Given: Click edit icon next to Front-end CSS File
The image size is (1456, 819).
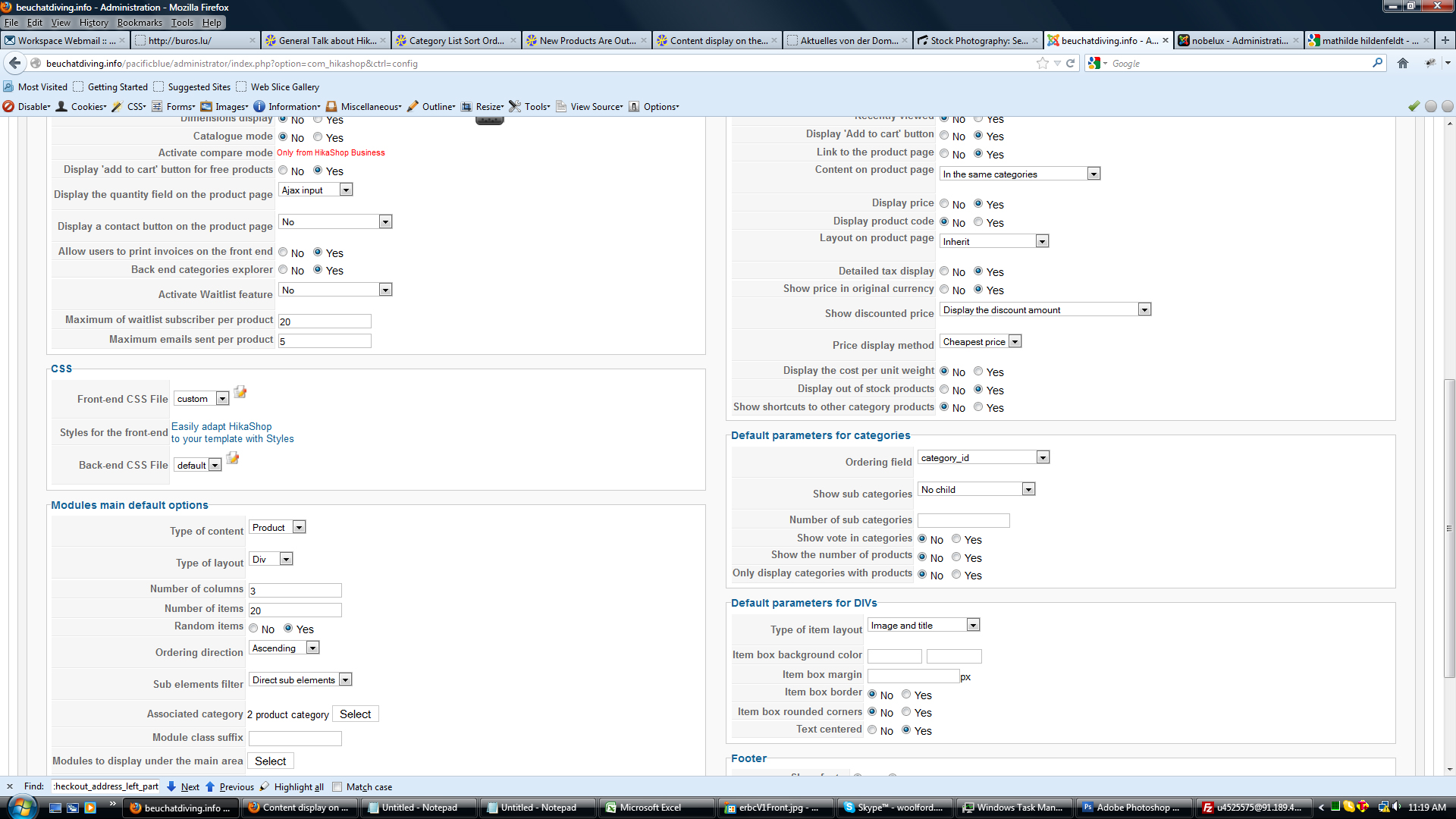Looking at the screenshot, I should coord(240,393).
